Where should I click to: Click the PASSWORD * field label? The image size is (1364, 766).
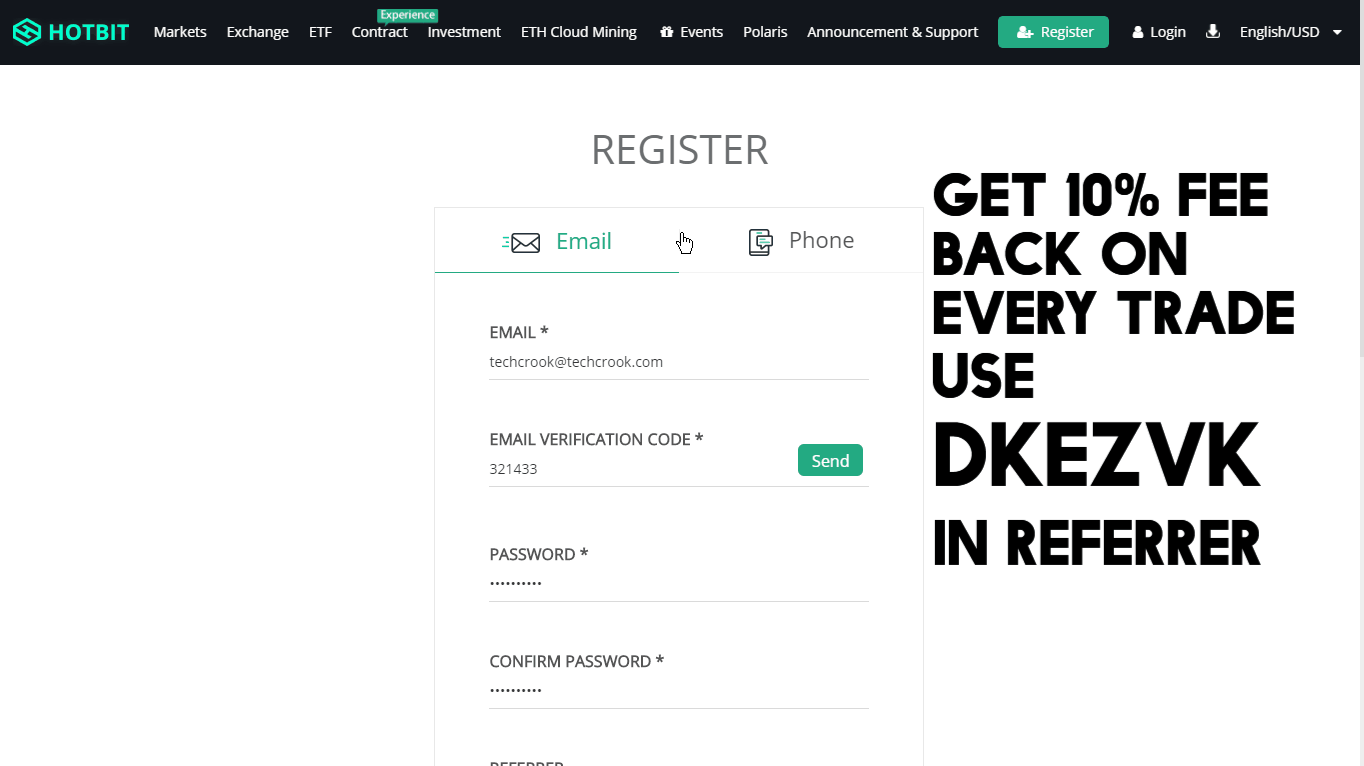(x=539, y=554)
